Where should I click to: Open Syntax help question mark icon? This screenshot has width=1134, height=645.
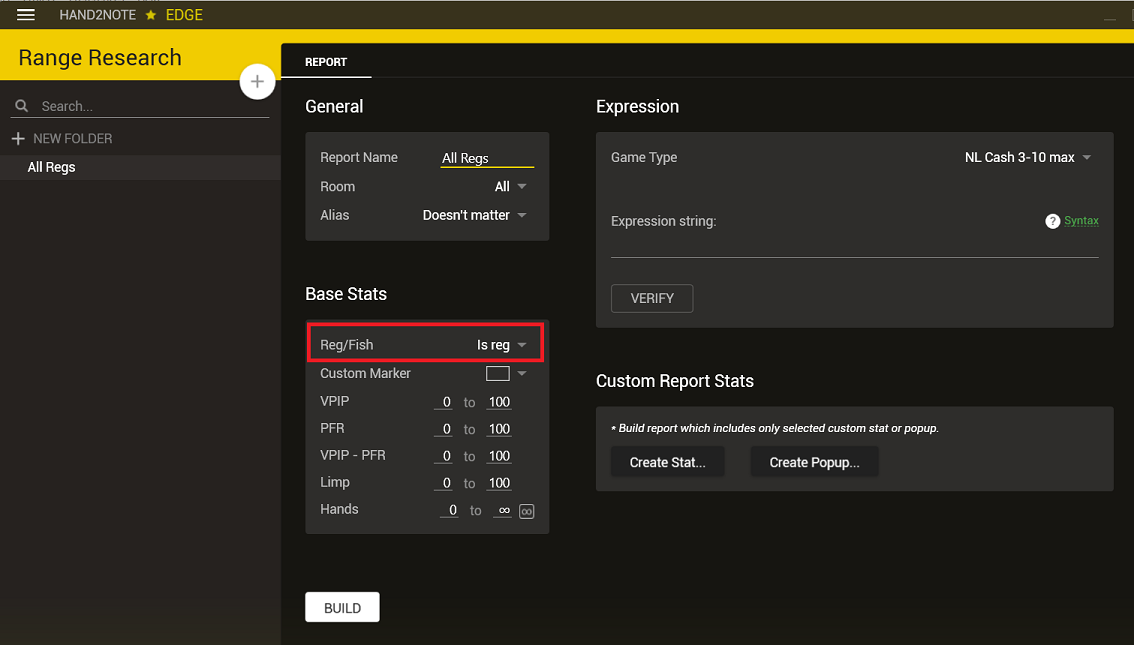pyautogui.click(x=1052, y=221)
